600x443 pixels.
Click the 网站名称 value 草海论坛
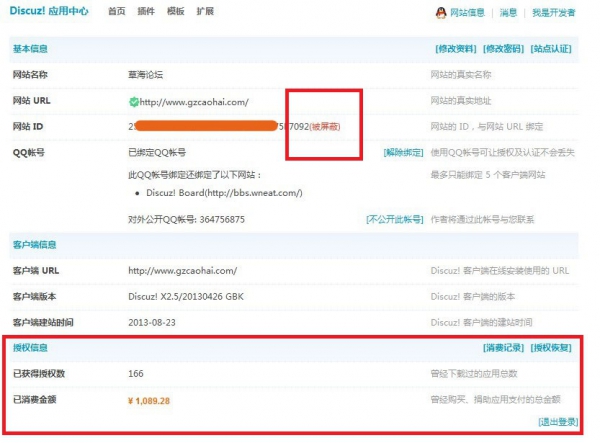(x=145, y=75)
